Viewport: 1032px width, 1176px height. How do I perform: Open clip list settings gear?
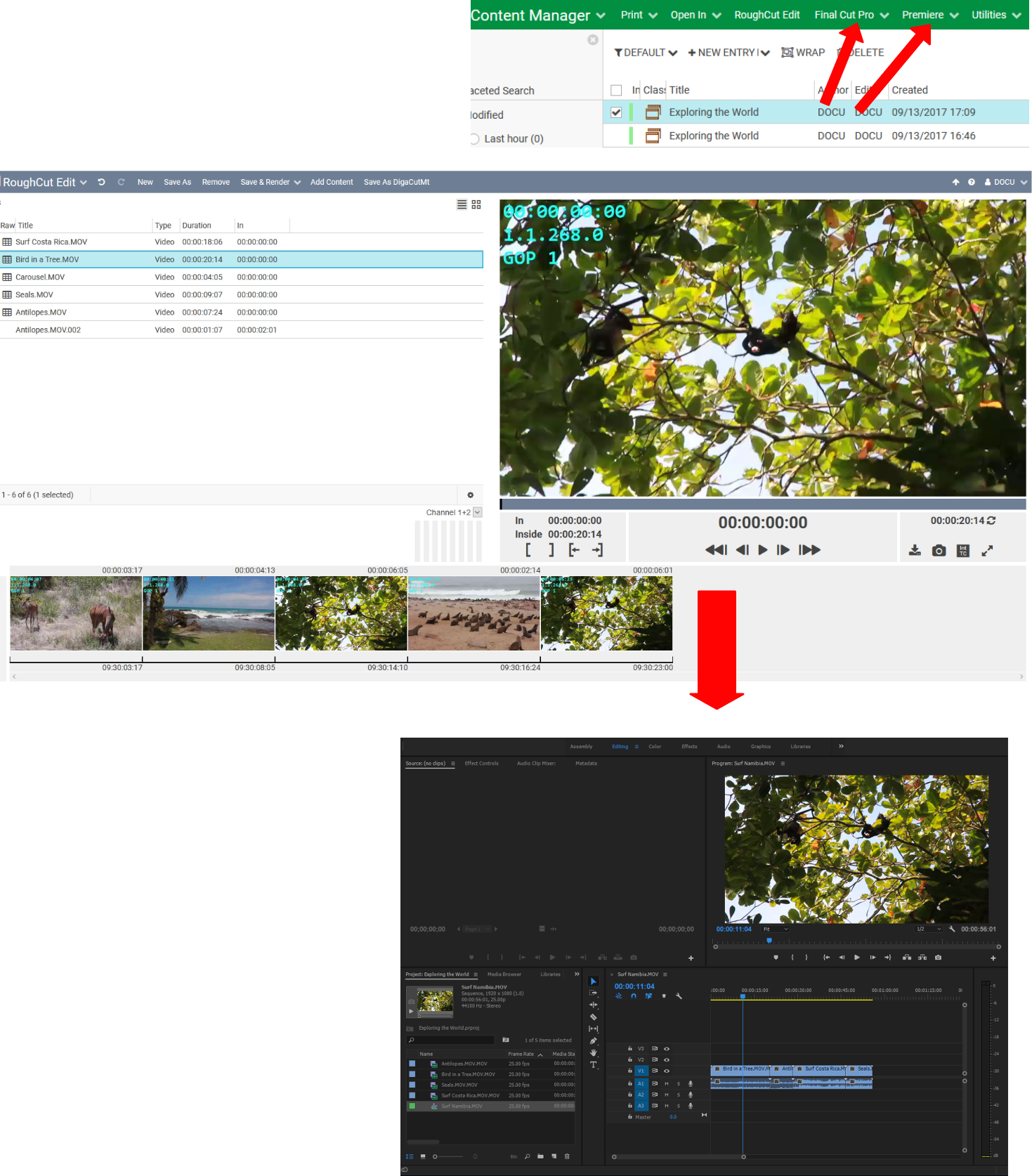(470, 495)
